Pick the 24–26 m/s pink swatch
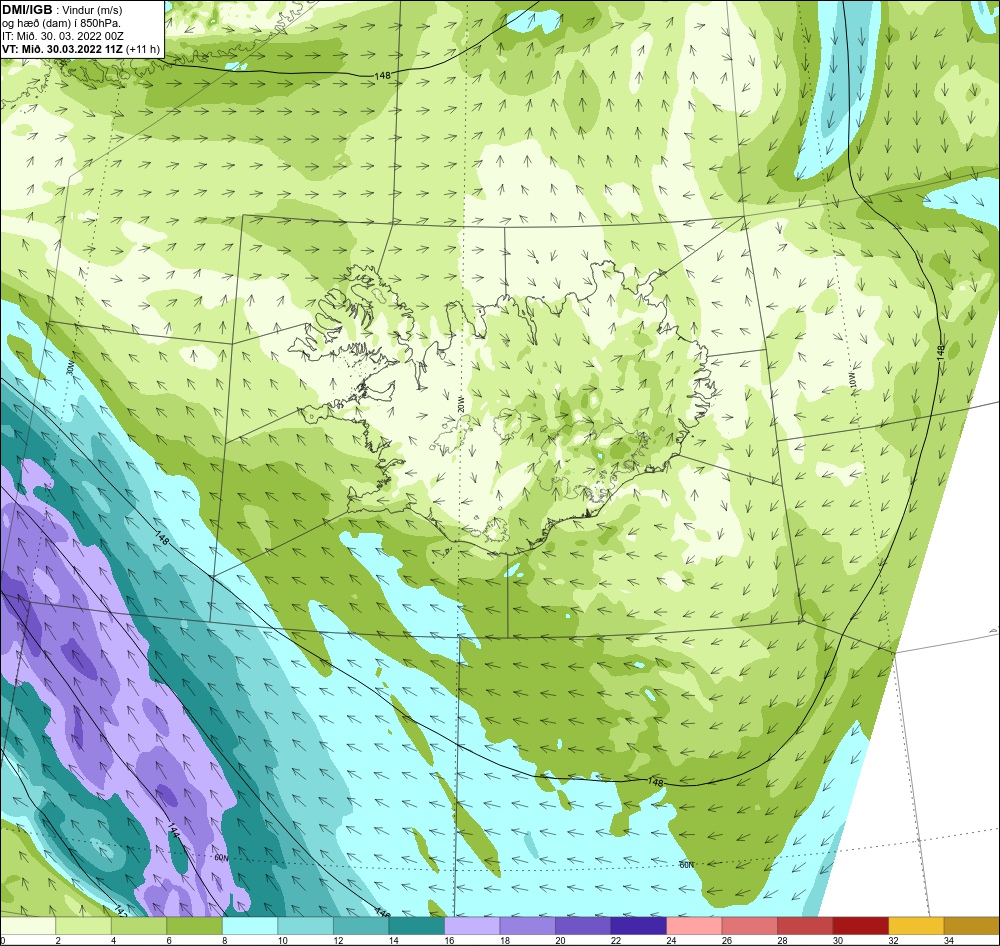The width and height of the screenshot is (1000, 946). (x=694, y=926)
